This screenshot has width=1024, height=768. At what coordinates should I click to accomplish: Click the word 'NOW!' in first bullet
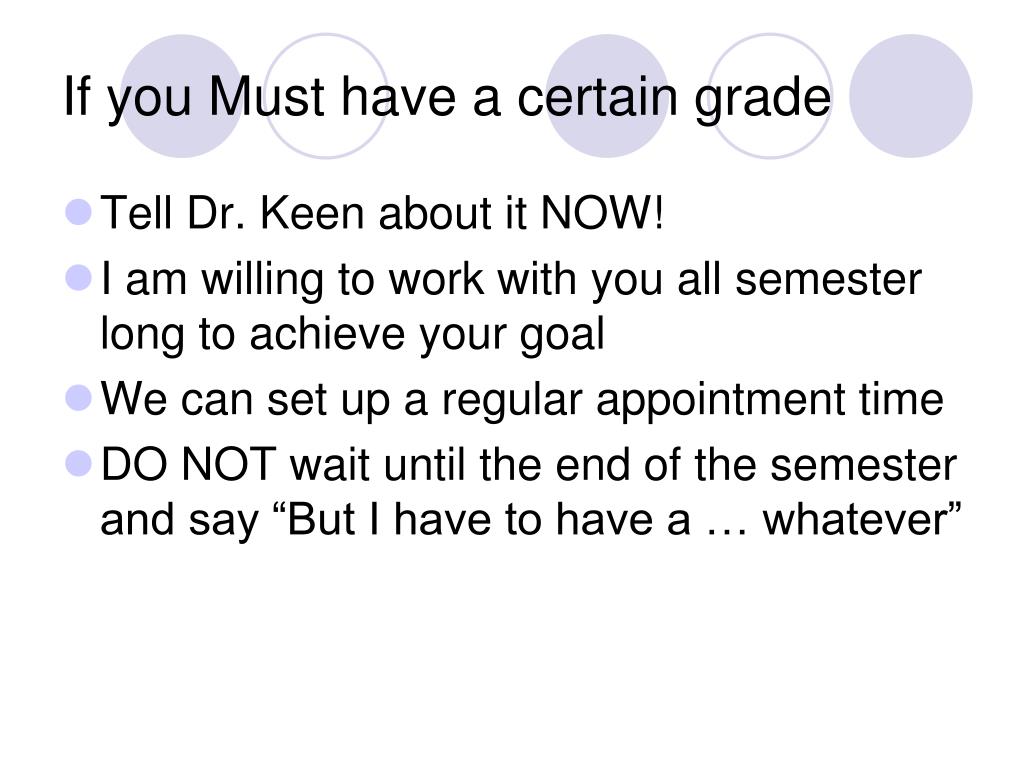[x=602, y=213]
